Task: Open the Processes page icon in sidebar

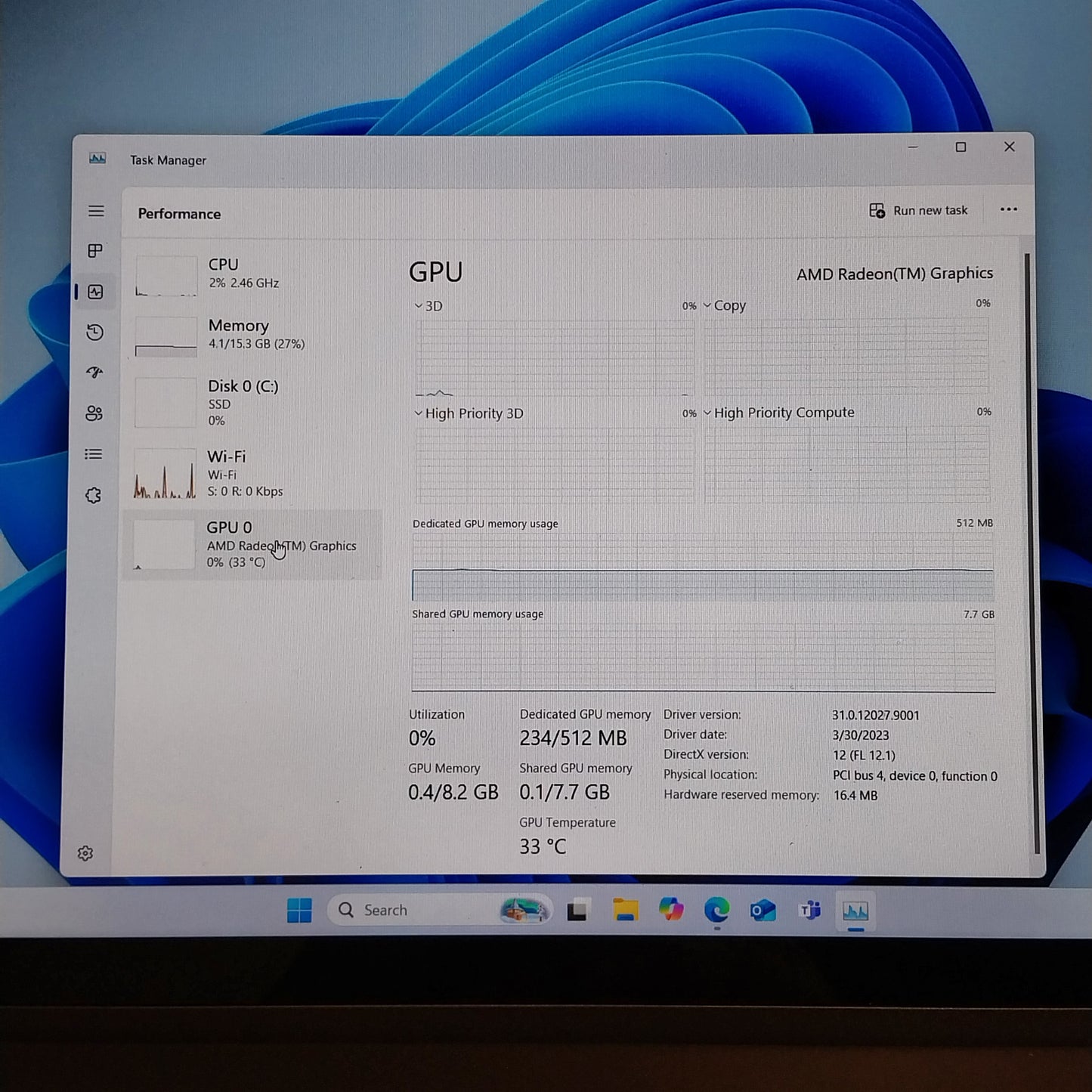Action: click(95, 251)
